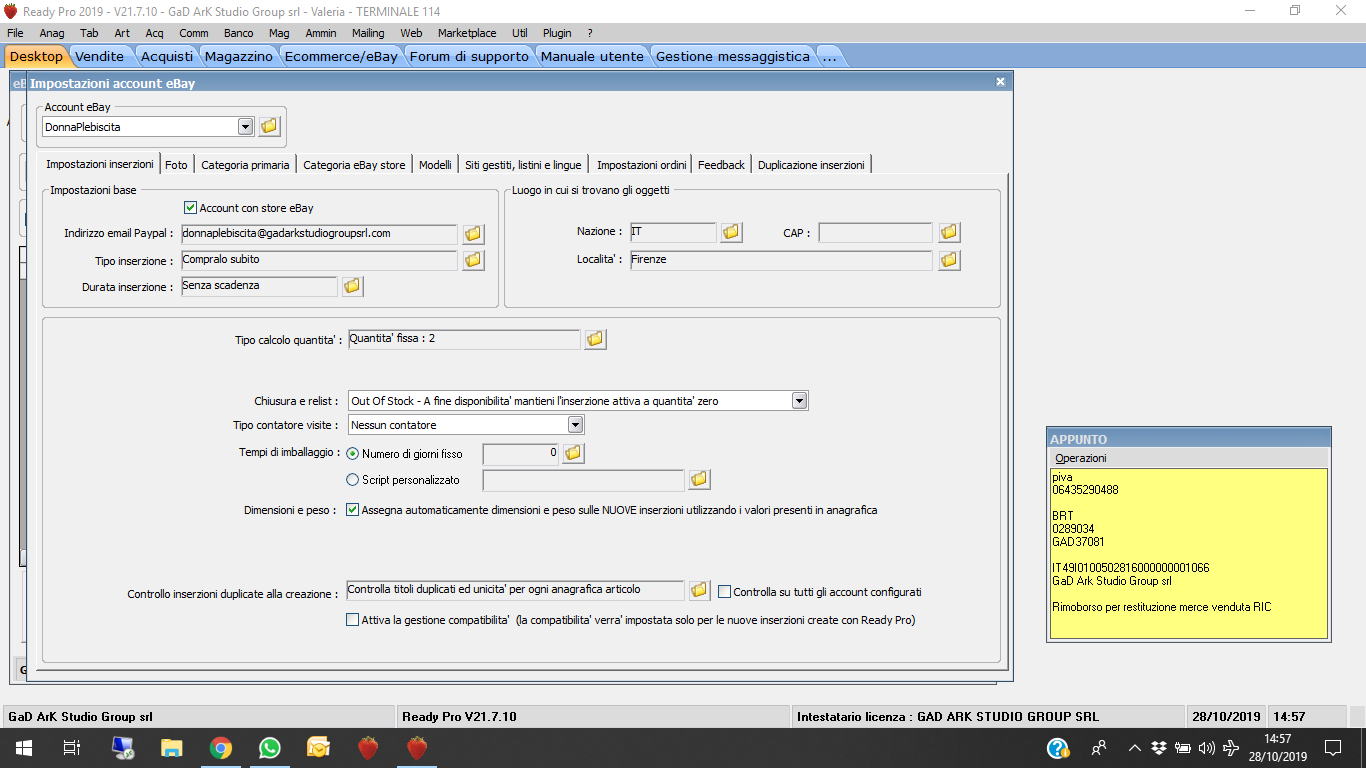1366x768 pixels.
Task: Click Task View icon in taskbar
Action: click(71, 747)
